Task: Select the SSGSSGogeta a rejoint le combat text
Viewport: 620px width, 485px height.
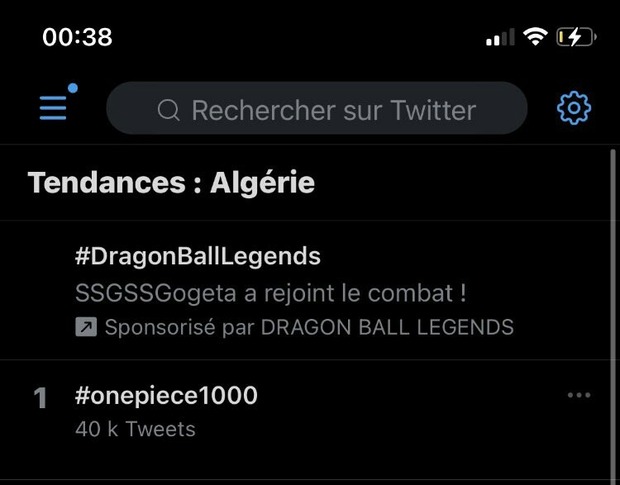Action: [x=272, y=294]
